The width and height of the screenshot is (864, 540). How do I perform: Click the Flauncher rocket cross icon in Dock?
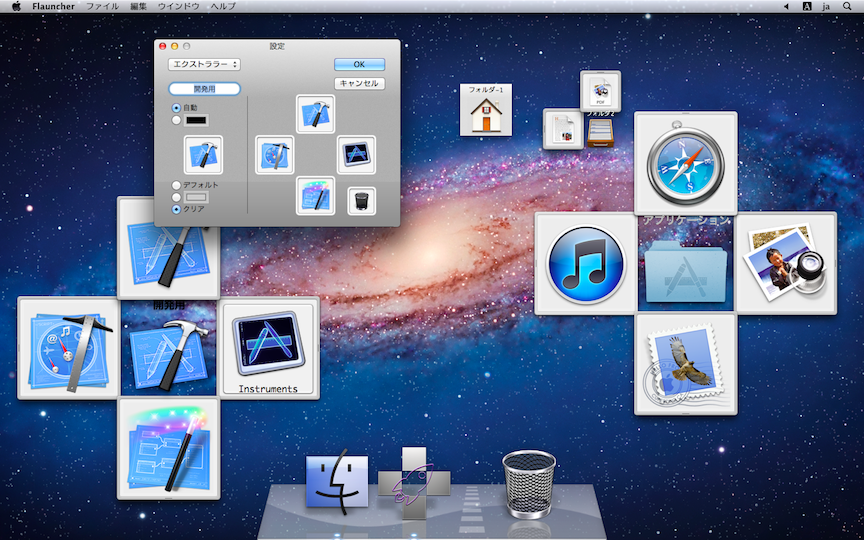coord(414,483)
